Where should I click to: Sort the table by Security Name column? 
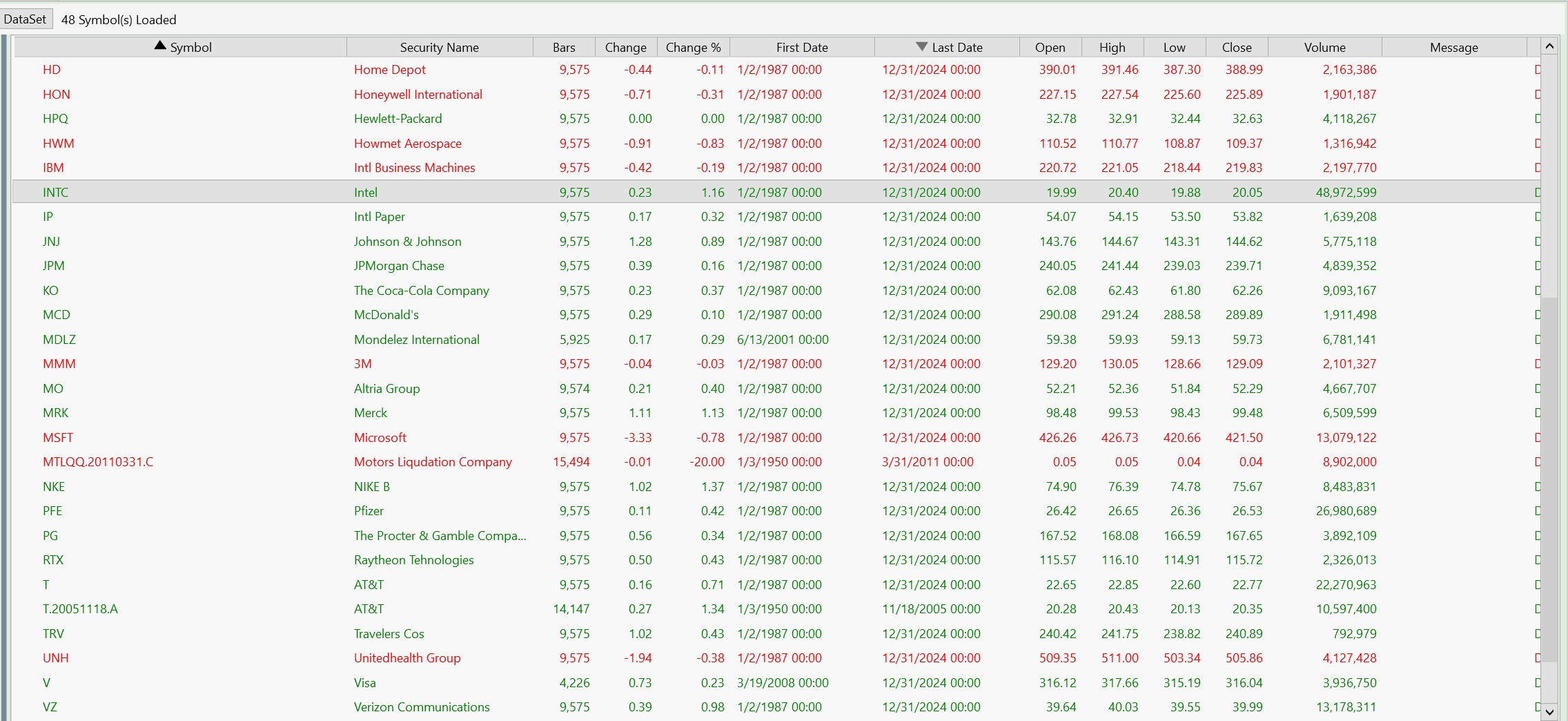click(439, 48)
